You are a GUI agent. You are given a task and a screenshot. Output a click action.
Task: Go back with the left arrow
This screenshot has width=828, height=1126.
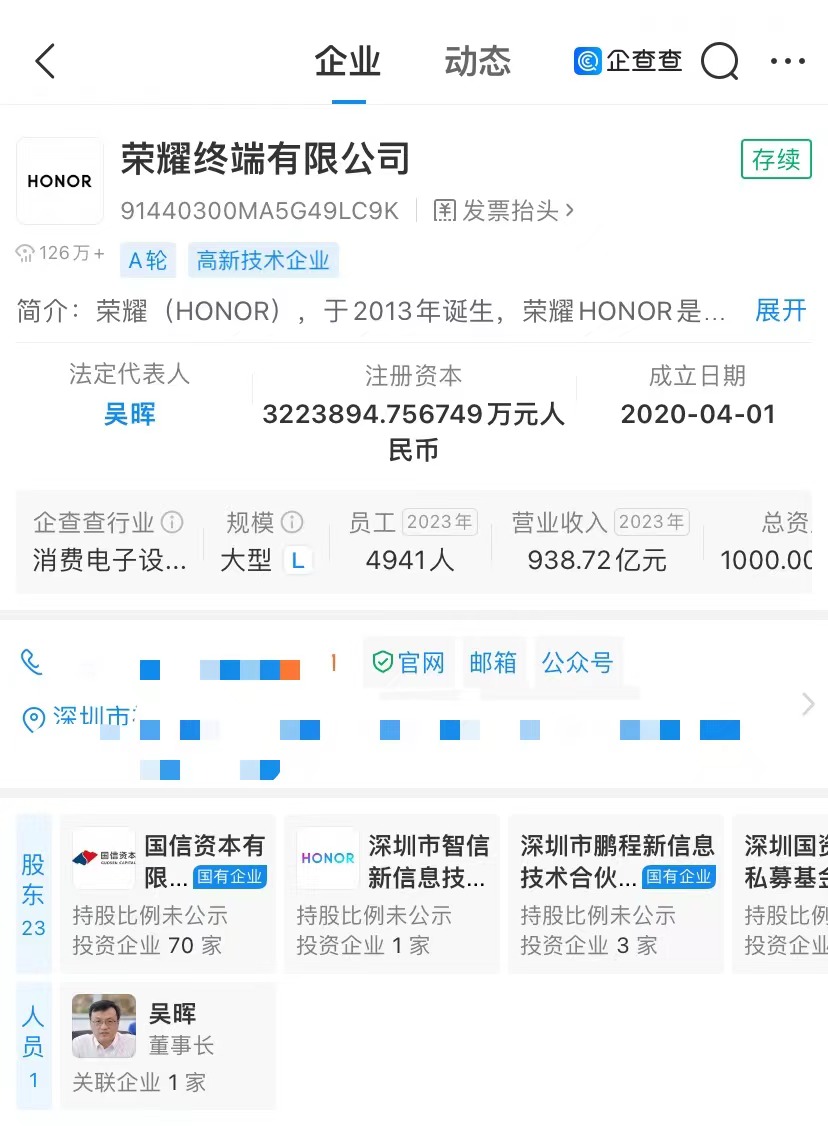45,61
